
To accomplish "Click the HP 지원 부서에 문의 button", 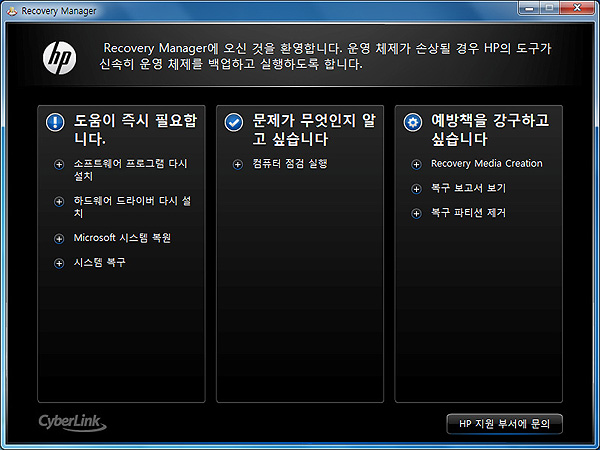I will (504, 424).
